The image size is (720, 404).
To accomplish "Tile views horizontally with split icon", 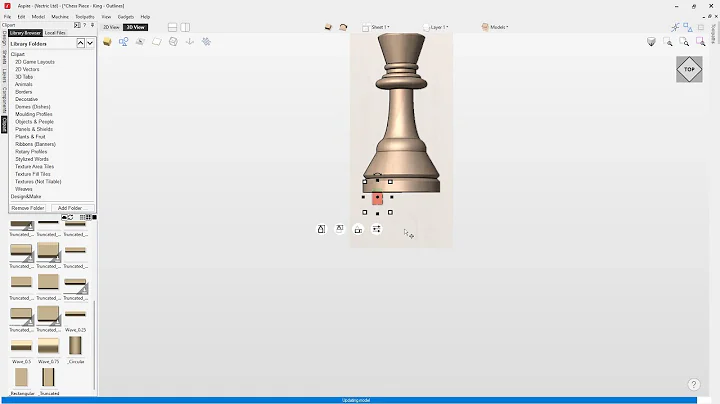I will point(173,28).
